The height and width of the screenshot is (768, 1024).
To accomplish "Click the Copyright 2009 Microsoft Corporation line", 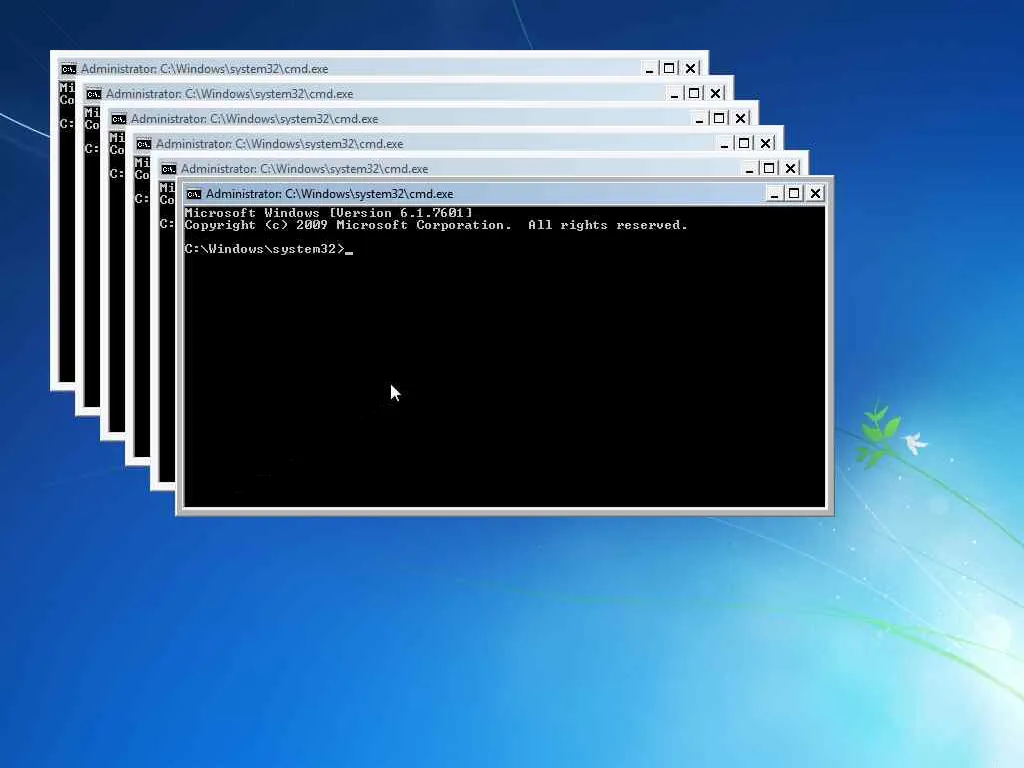I will [x=436, y=225].
